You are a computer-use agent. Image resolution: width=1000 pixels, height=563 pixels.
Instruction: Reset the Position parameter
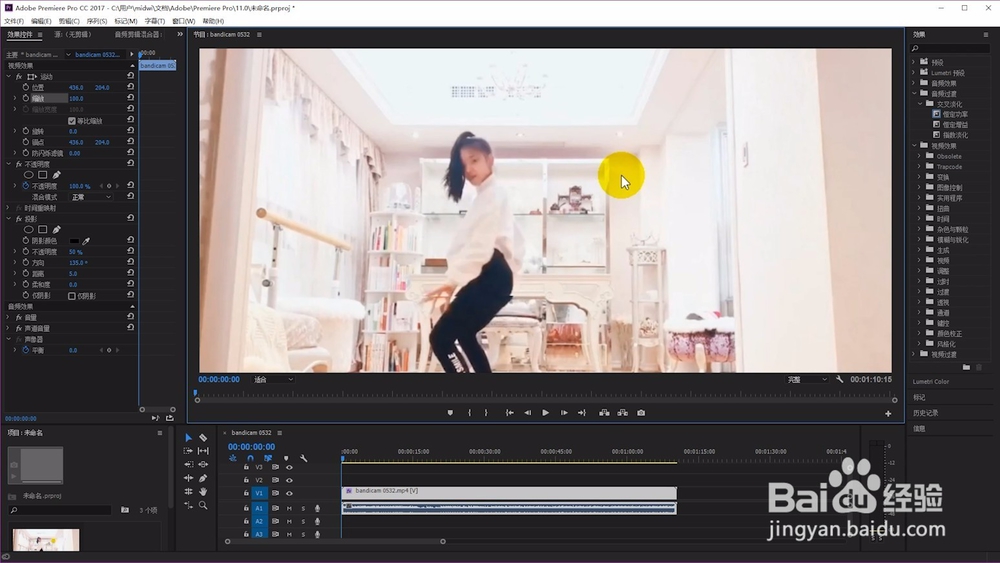coord(131,87)
